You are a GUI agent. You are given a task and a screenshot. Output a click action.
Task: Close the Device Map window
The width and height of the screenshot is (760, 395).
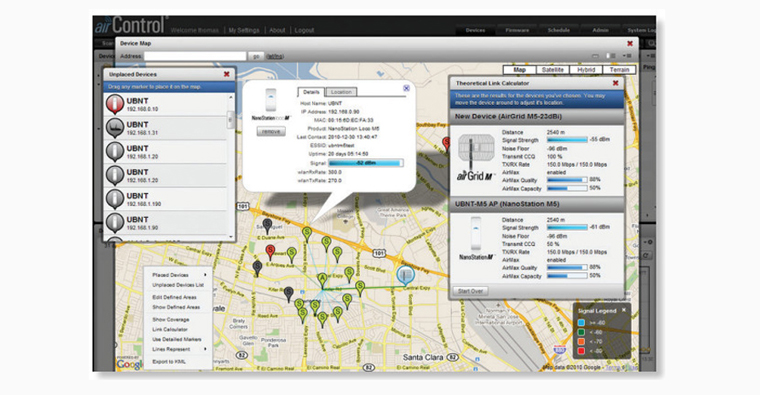pyautogui.click(x=630, y=43)
